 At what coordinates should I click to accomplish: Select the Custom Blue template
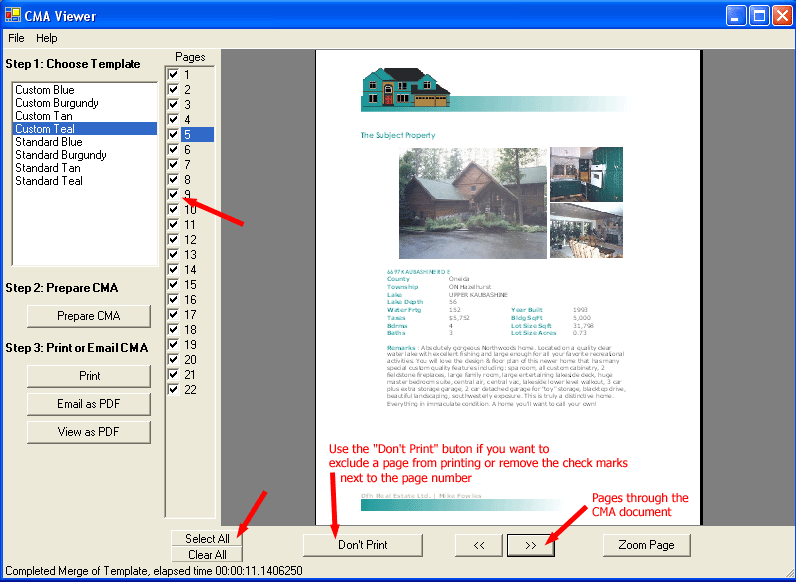click(45, 90)
